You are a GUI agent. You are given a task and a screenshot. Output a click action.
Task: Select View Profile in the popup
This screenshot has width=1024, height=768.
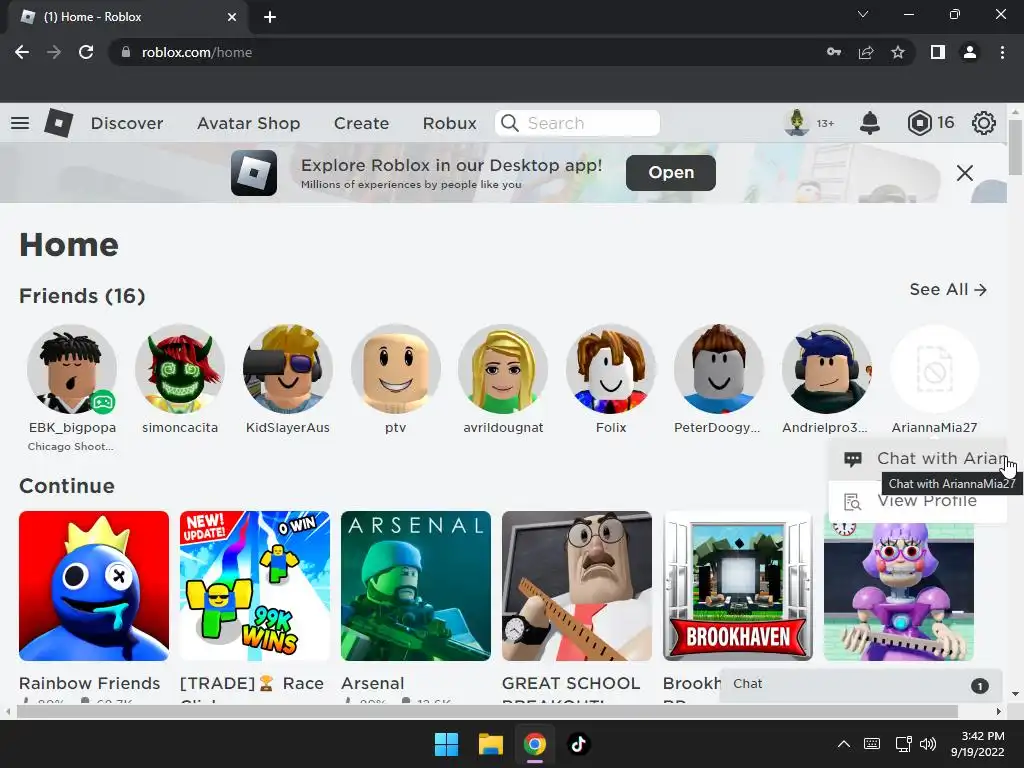coord(918,502)
